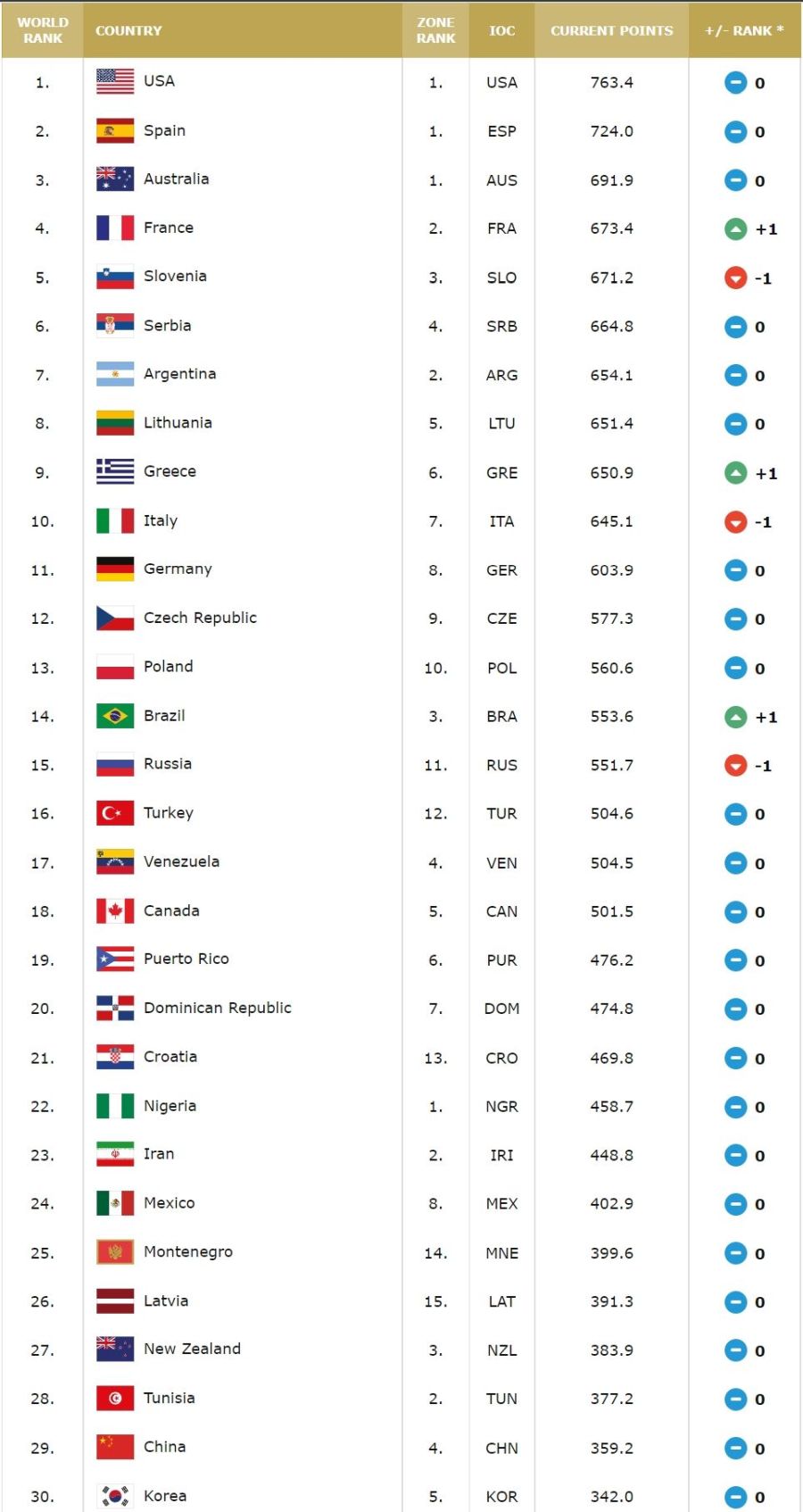Click the +/- Rank column header
Image resolution: width=803 pixels, height=1512 pixels.
(x=744, y=30)
